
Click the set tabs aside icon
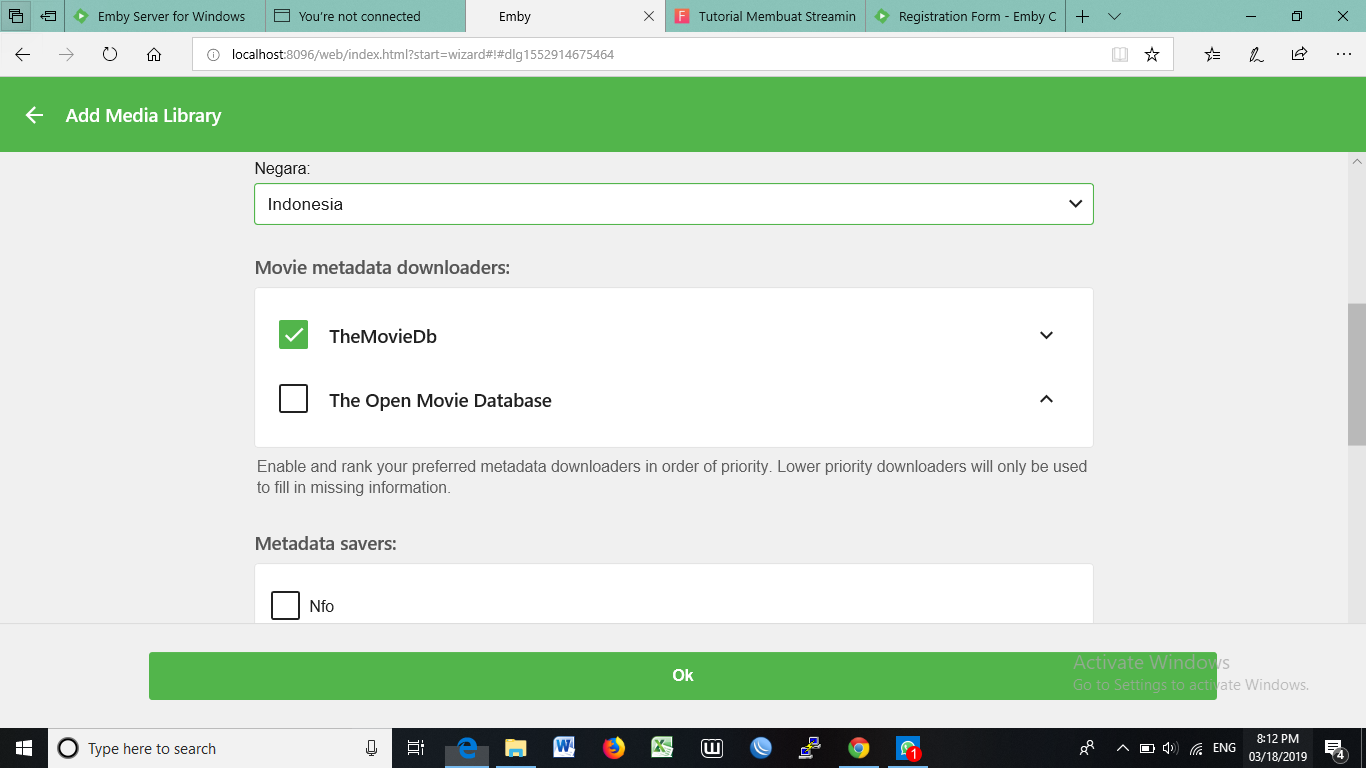pyautogui.click(x=48, y=16)
